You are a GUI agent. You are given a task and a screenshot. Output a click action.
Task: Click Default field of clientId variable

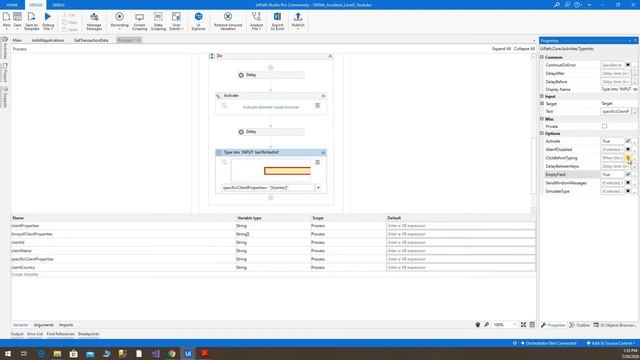coord(460,242)
